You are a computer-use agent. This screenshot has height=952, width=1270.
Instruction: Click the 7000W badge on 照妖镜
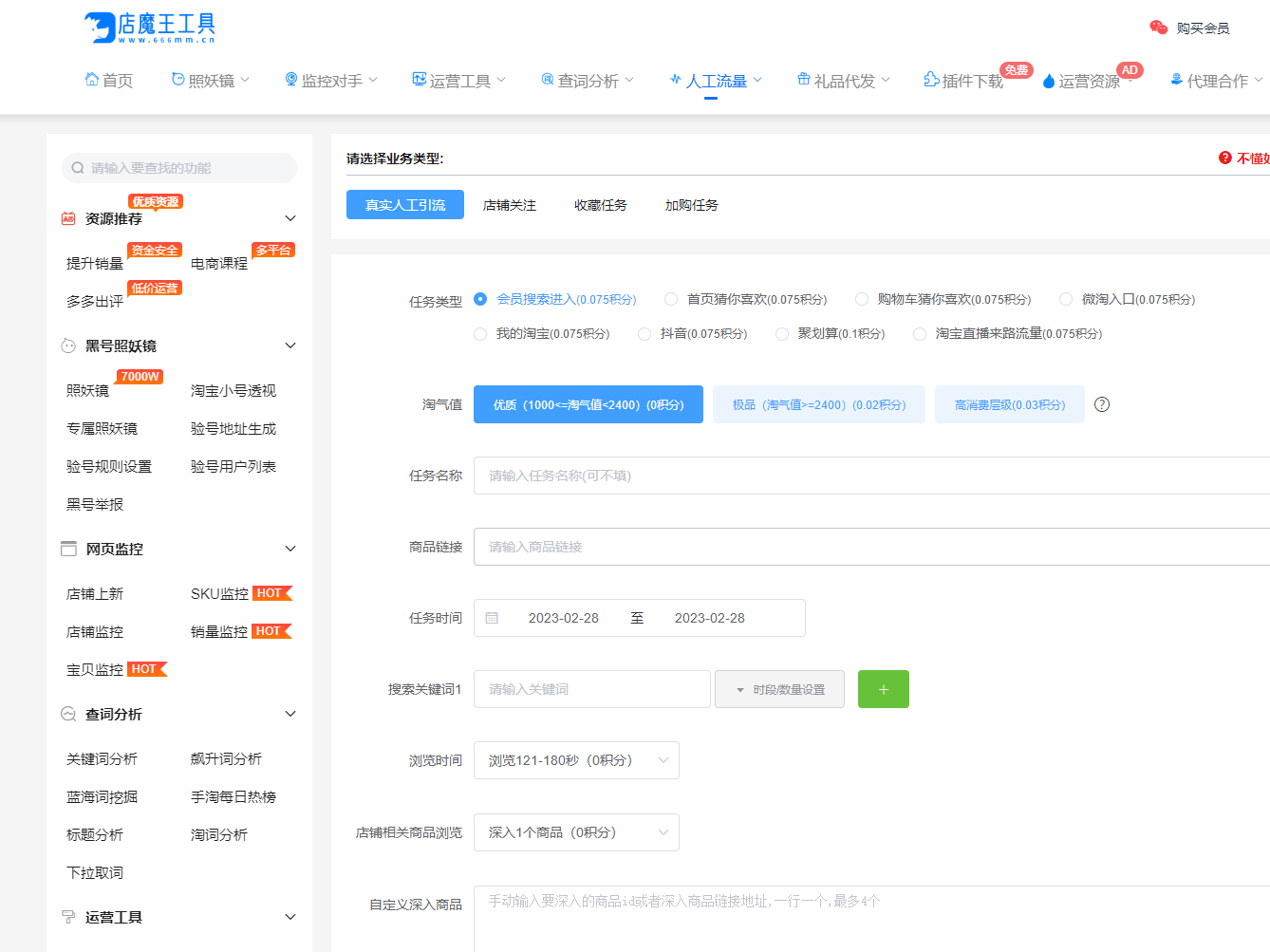point(140,377)
